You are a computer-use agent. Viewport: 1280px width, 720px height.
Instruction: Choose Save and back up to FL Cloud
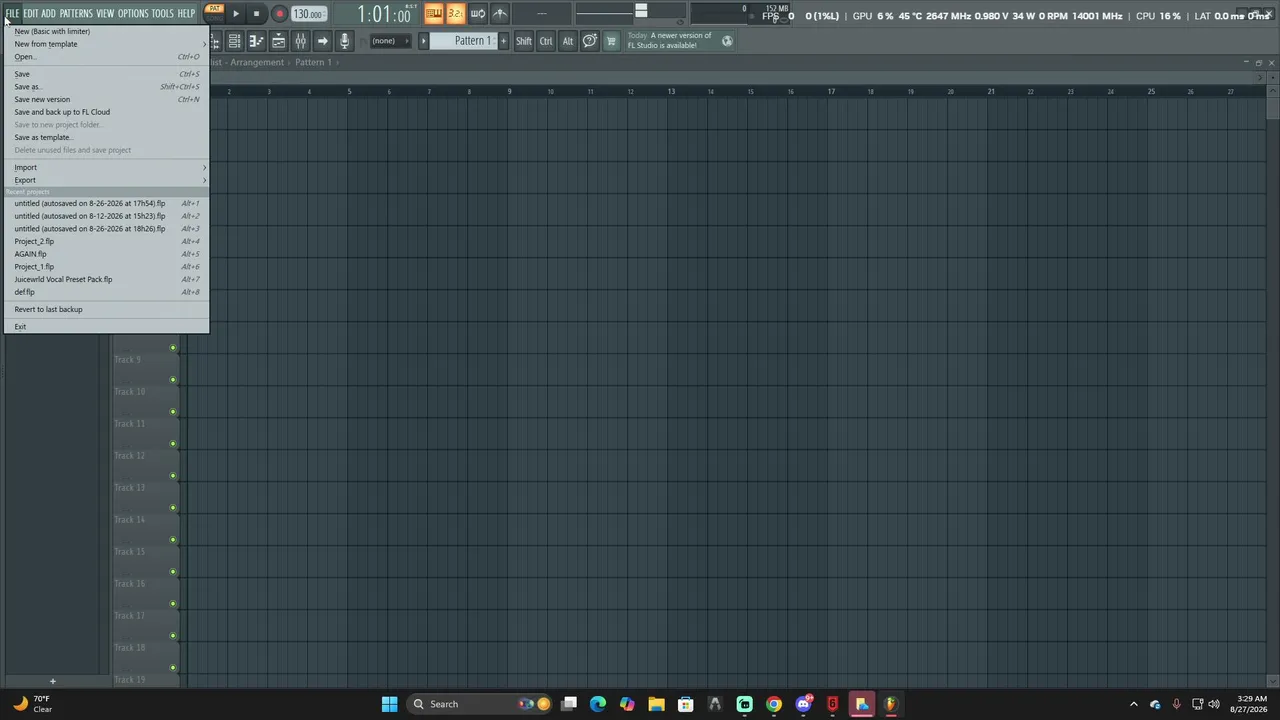(x=106, y=112)
